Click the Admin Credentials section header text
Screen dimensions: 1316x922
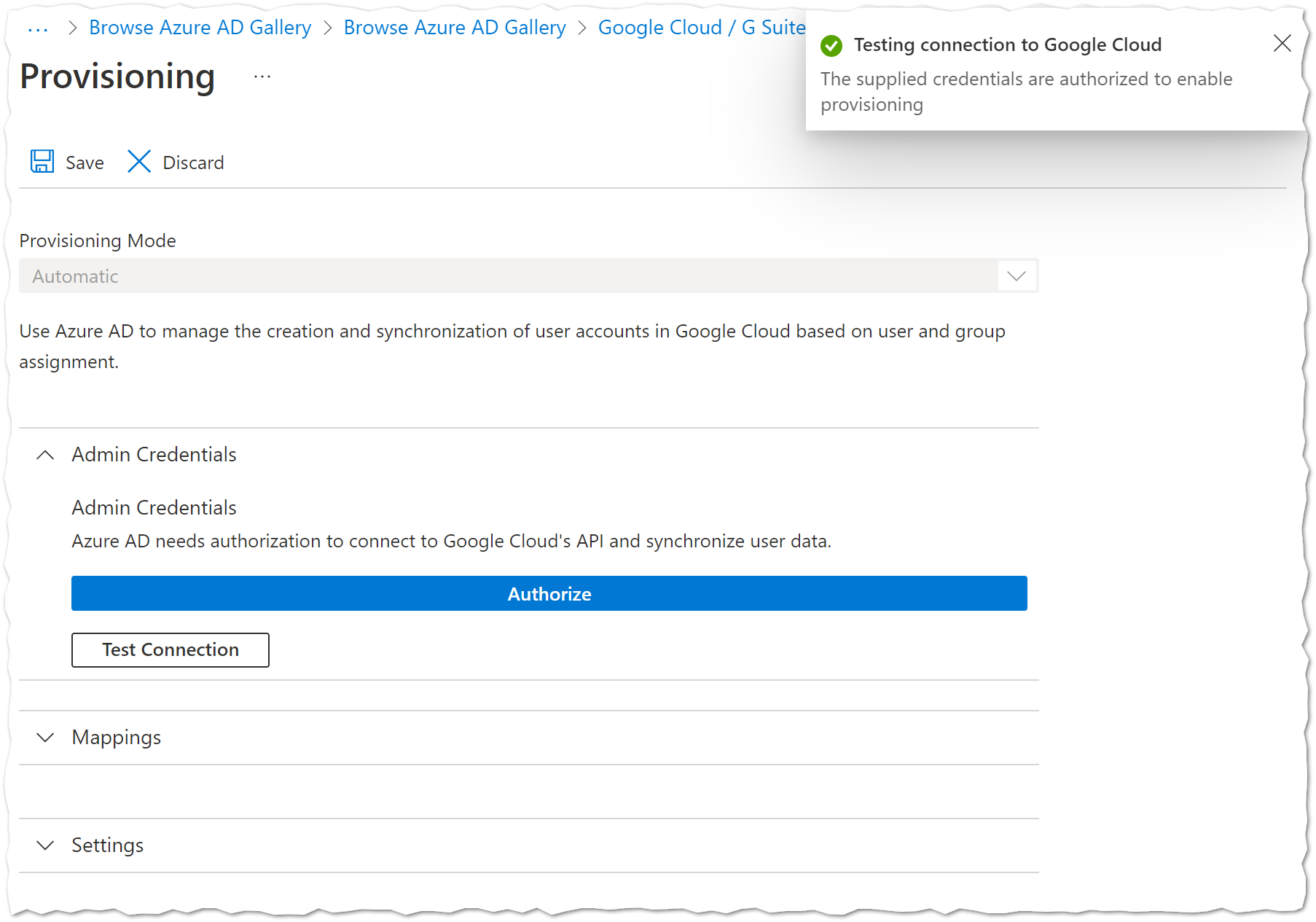(x=154, y=455)
